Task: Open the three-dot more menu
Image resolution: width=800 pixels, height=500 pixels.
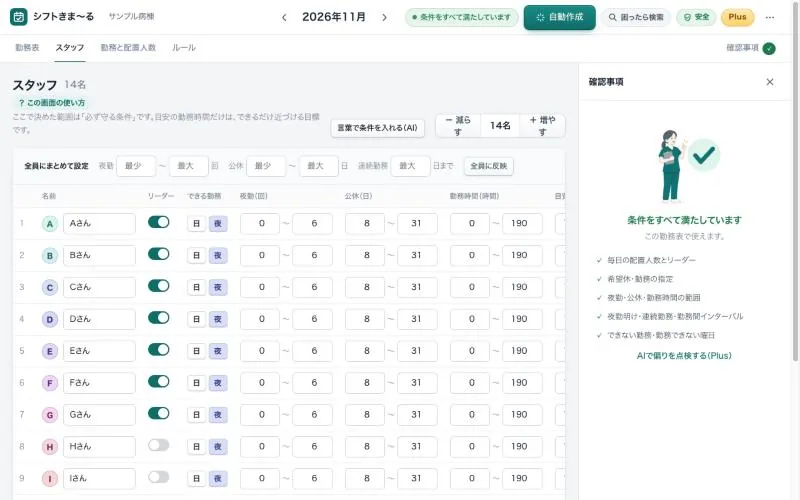Action: [769, 17]
